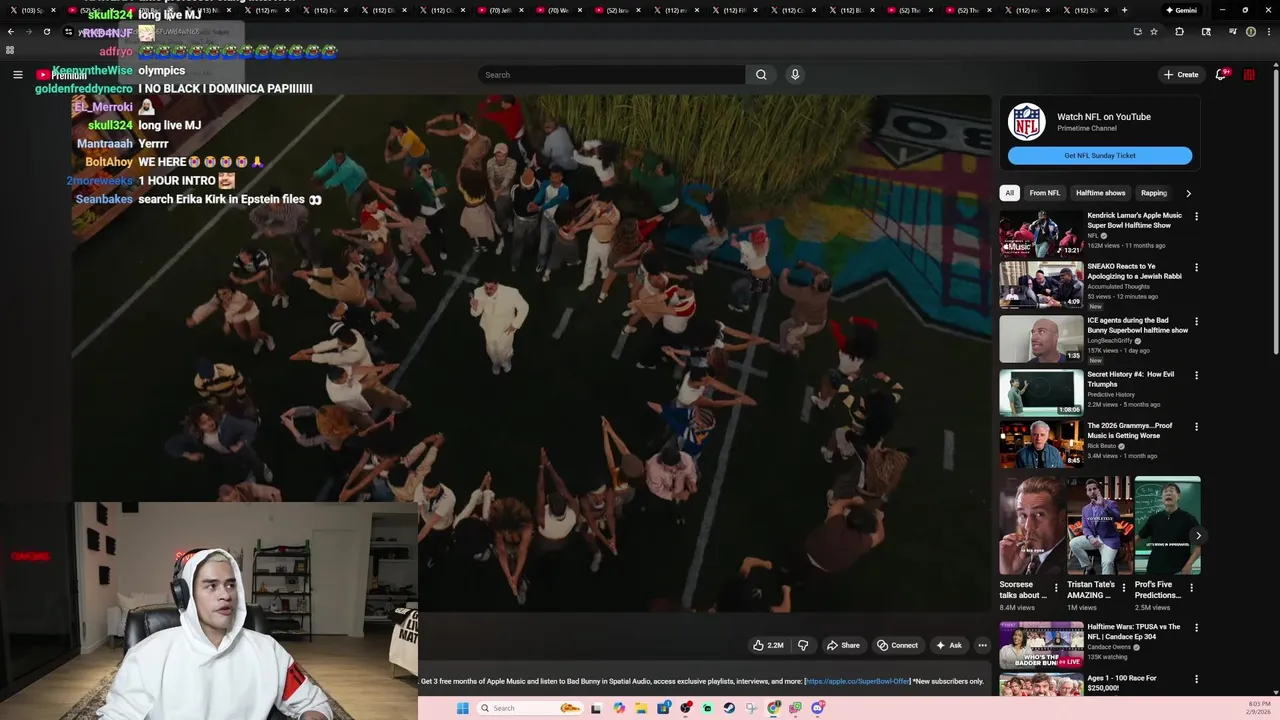Open options for Halftime Wars video

pyautogui.click(x=1196, y=628)
